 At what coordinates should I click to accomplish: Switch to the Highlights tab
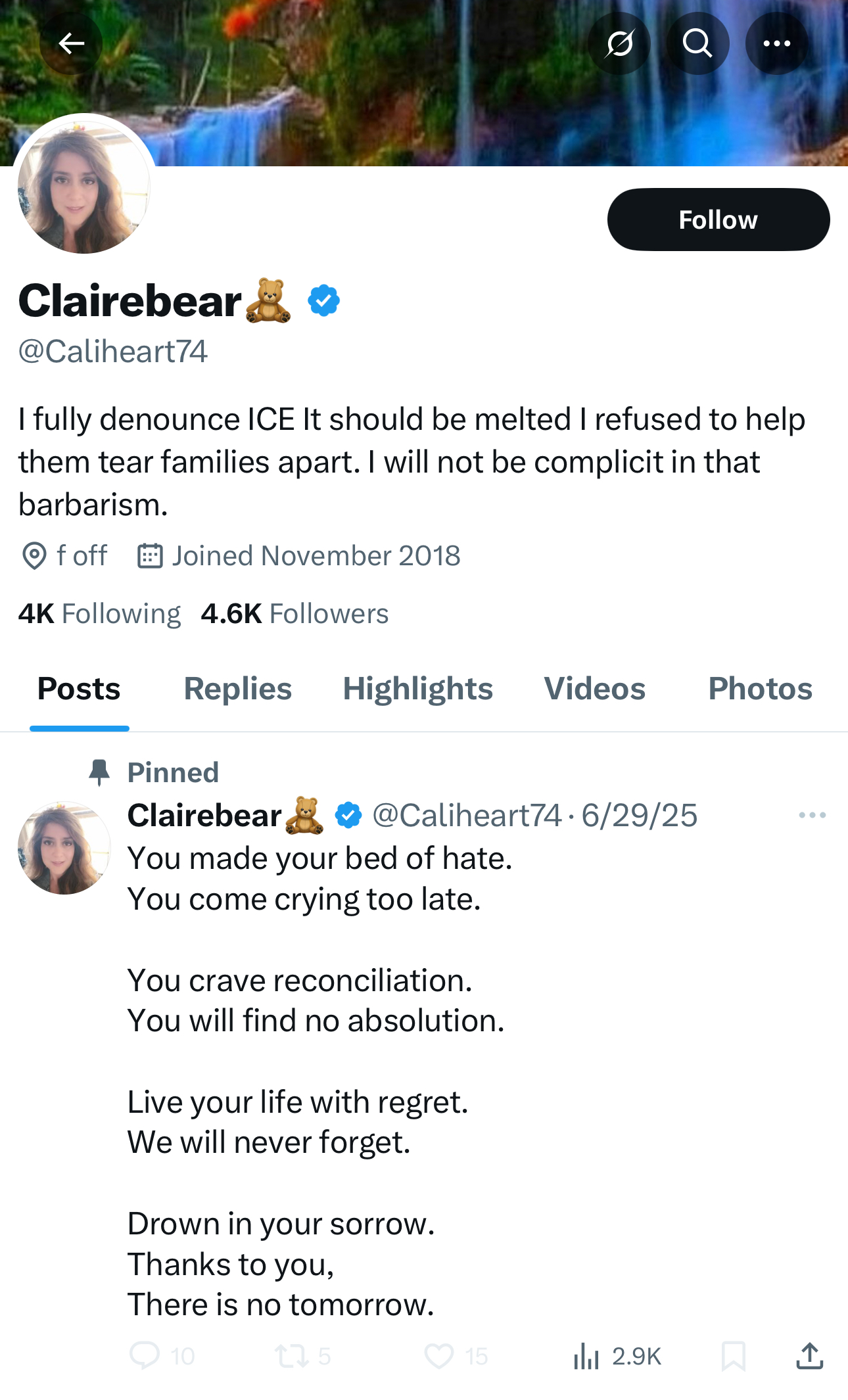417,689
